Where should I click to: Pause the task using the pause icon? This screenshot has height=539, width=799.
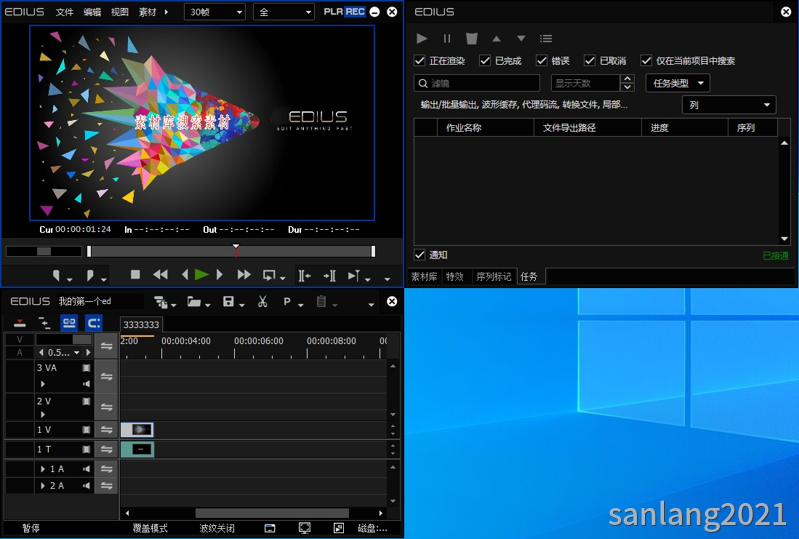pyautogui.click(x=447, y=38)
